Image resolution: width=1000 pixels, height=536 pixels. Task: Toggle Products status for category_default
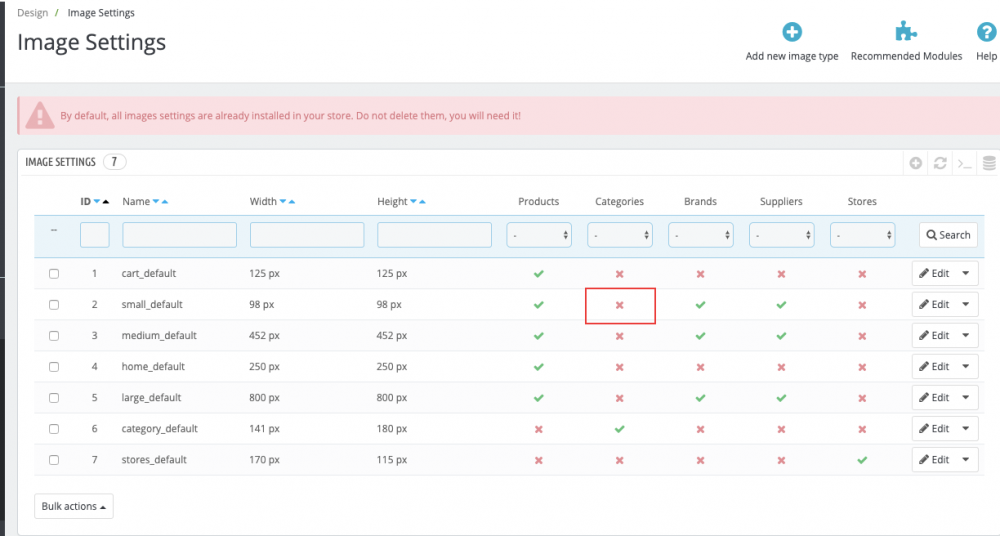[x=539, y=429]
